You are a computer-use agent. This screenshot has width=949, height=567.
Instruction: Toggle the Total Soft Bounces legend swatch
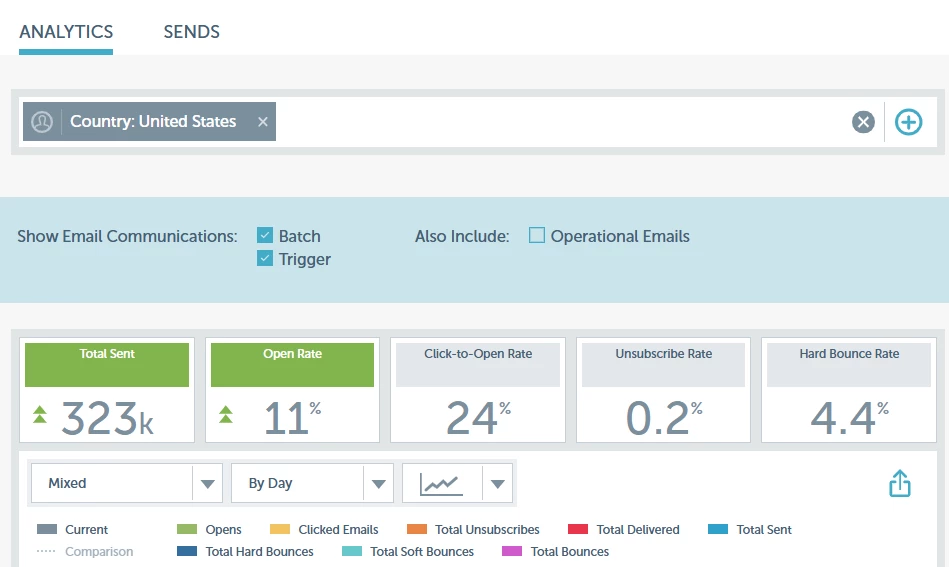[352, 551]
